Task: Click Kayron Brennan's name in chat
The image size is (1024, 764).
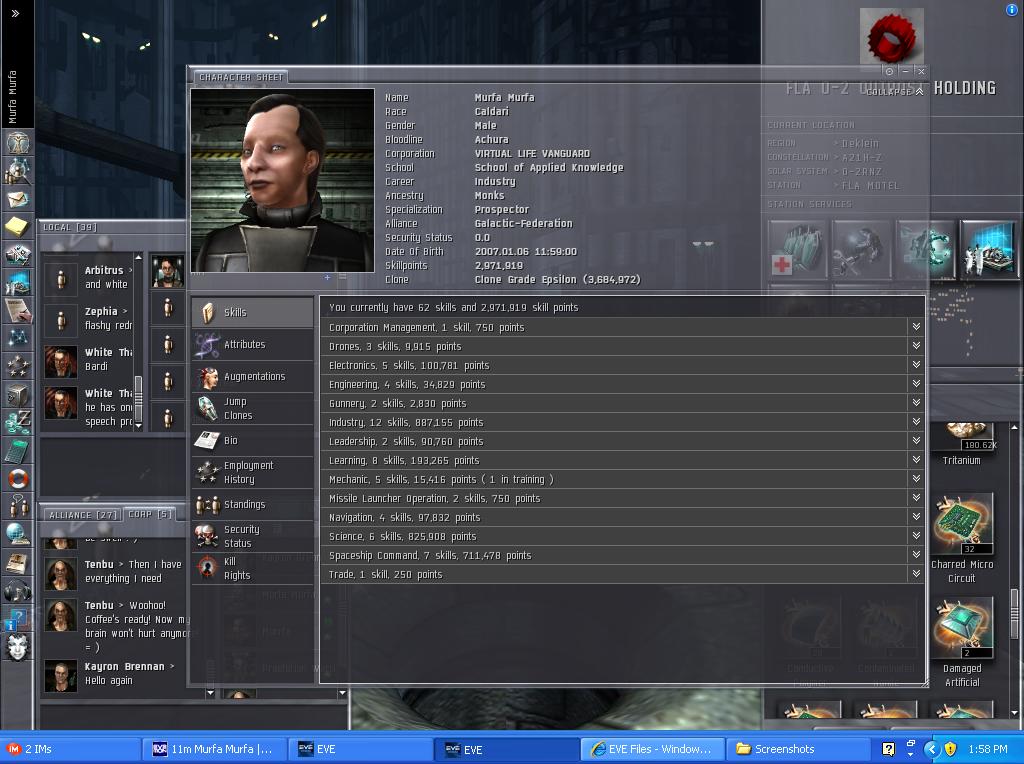Action: tap(124, 666)
